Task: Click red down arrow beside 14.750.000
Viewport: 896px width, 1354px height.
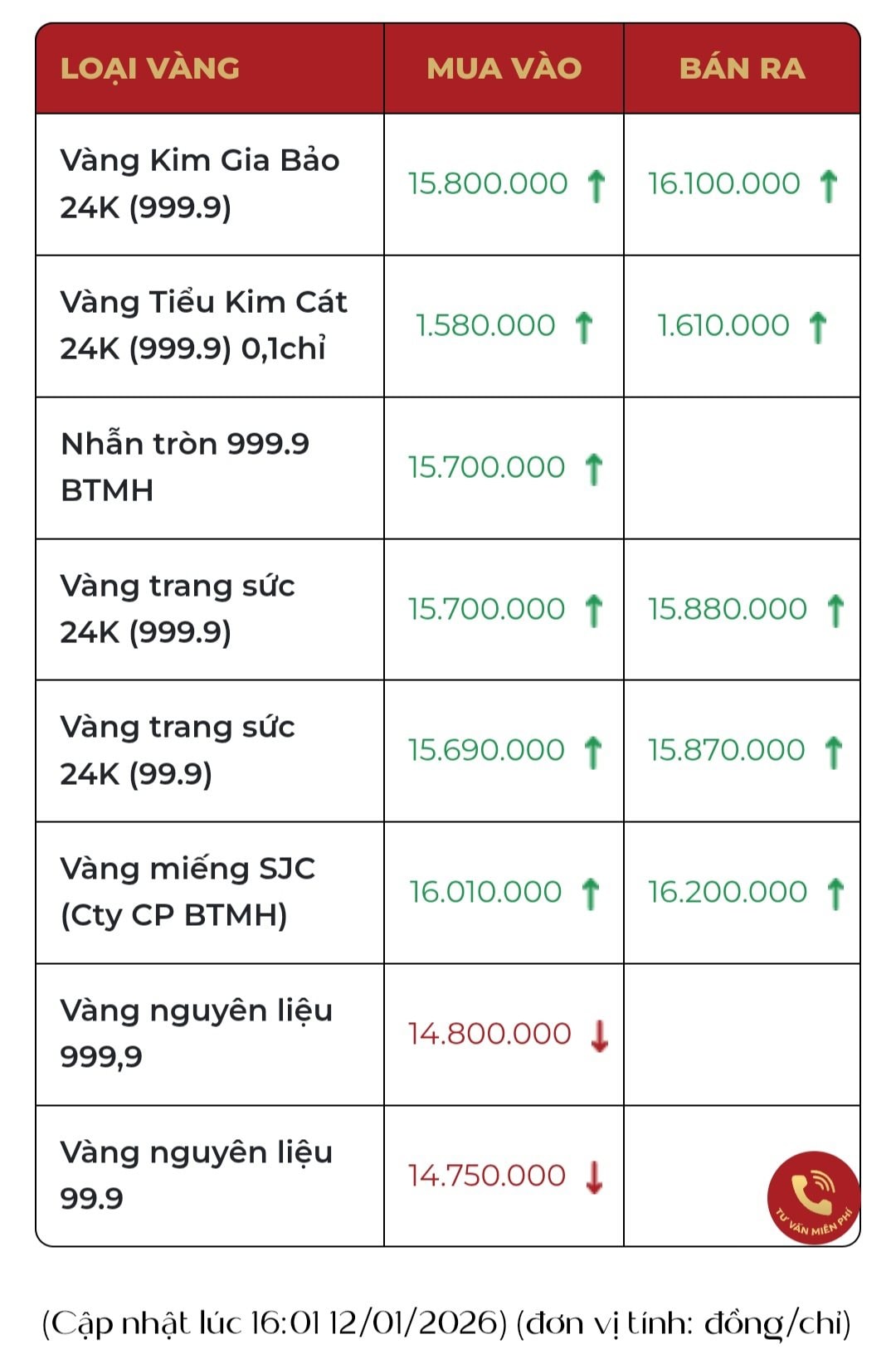Action: click(x=594, y=1177)
